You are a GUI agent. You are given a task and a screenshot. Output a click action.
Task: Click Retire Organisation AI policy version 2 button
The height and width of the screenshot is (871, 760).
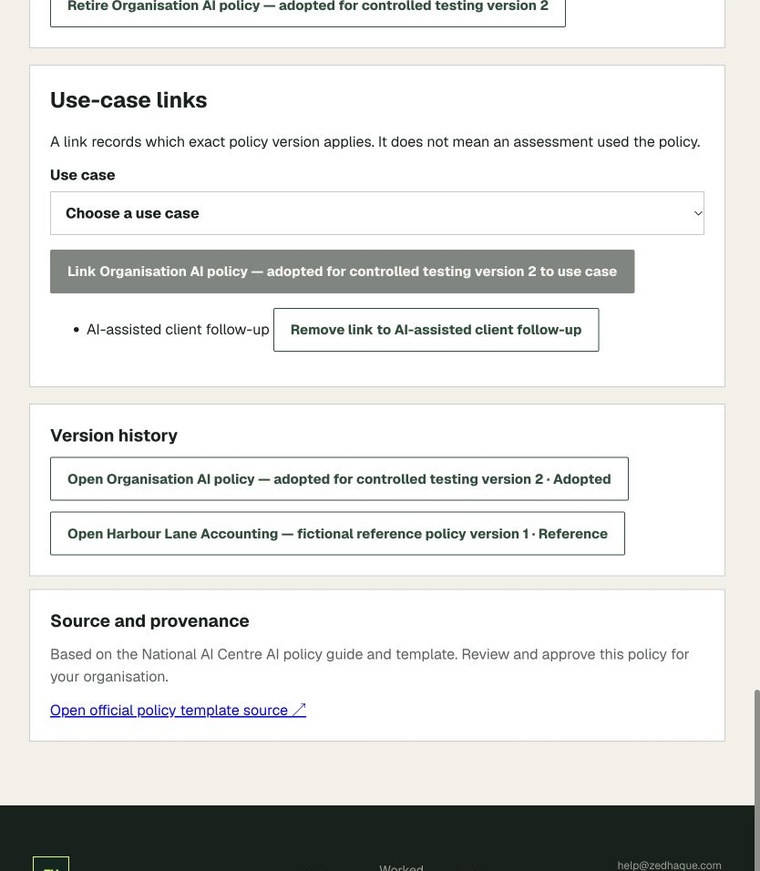click(308, 11)
